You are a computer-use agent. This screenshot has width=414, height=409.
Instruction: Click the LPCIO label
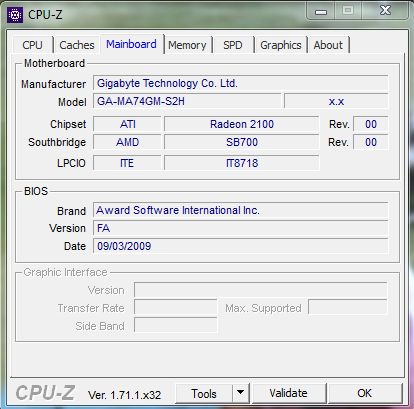[x=71, y=163]
